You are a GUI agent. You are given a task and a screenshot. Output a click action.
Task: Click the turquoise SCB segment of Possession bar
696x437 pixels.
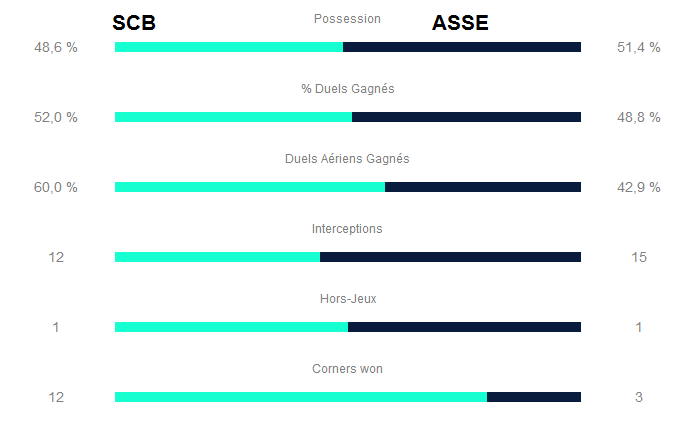(x=229, y=47)
